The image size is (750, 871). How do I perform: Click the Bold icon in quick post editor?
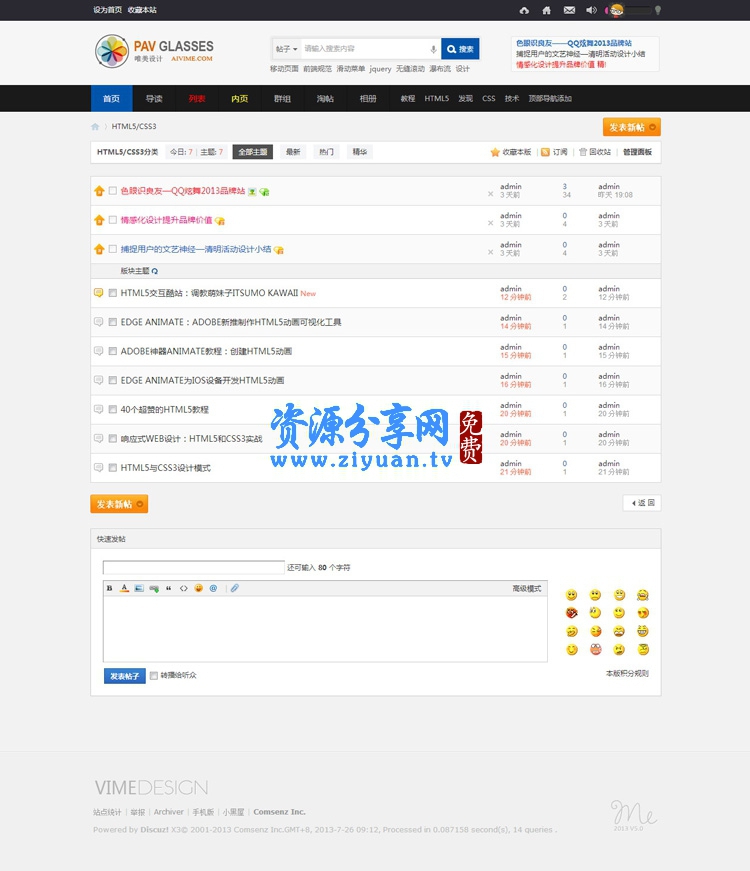click(109, 588)
